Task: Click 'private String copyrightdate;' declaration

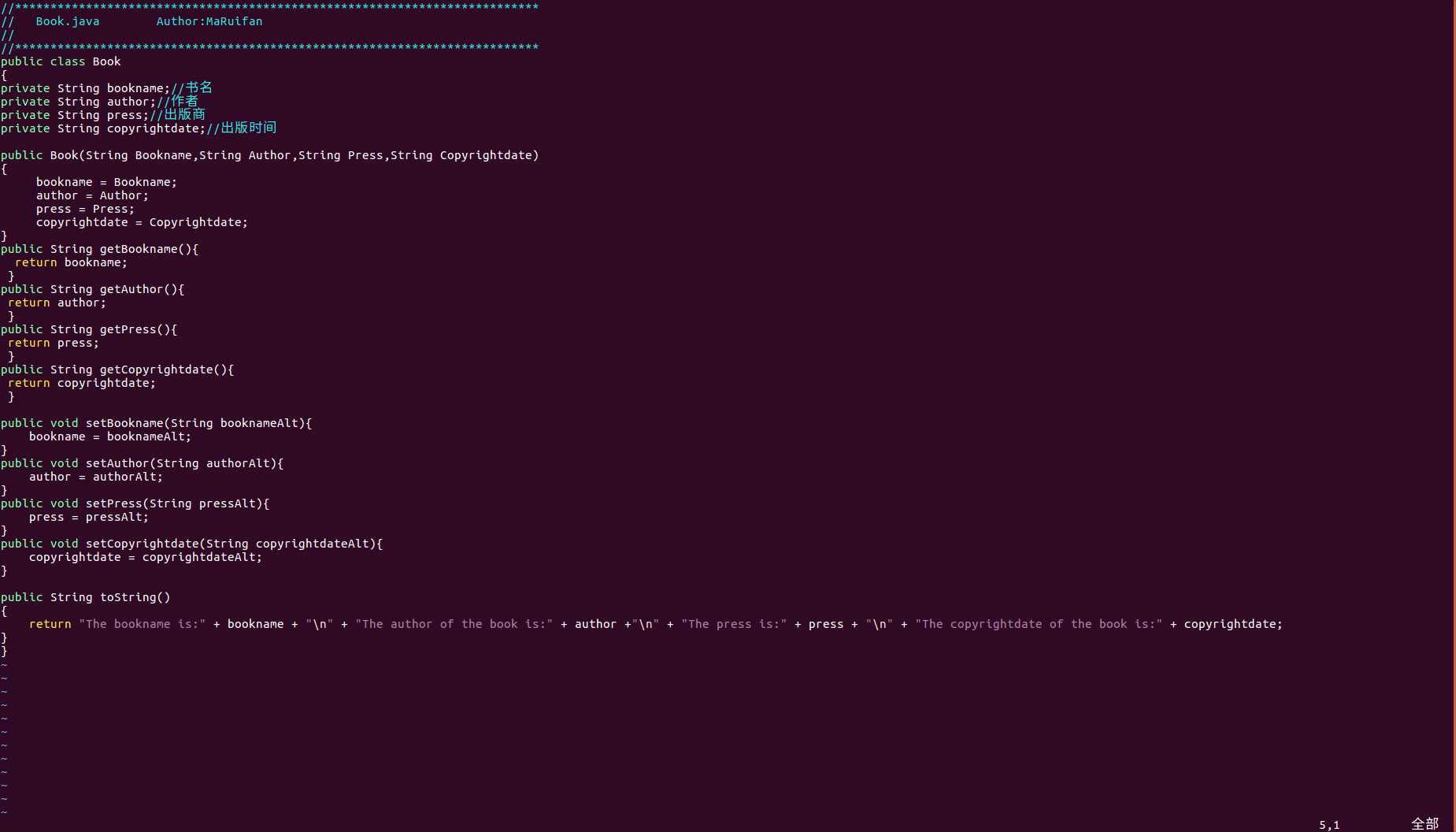Action: (x=103, y=128)
